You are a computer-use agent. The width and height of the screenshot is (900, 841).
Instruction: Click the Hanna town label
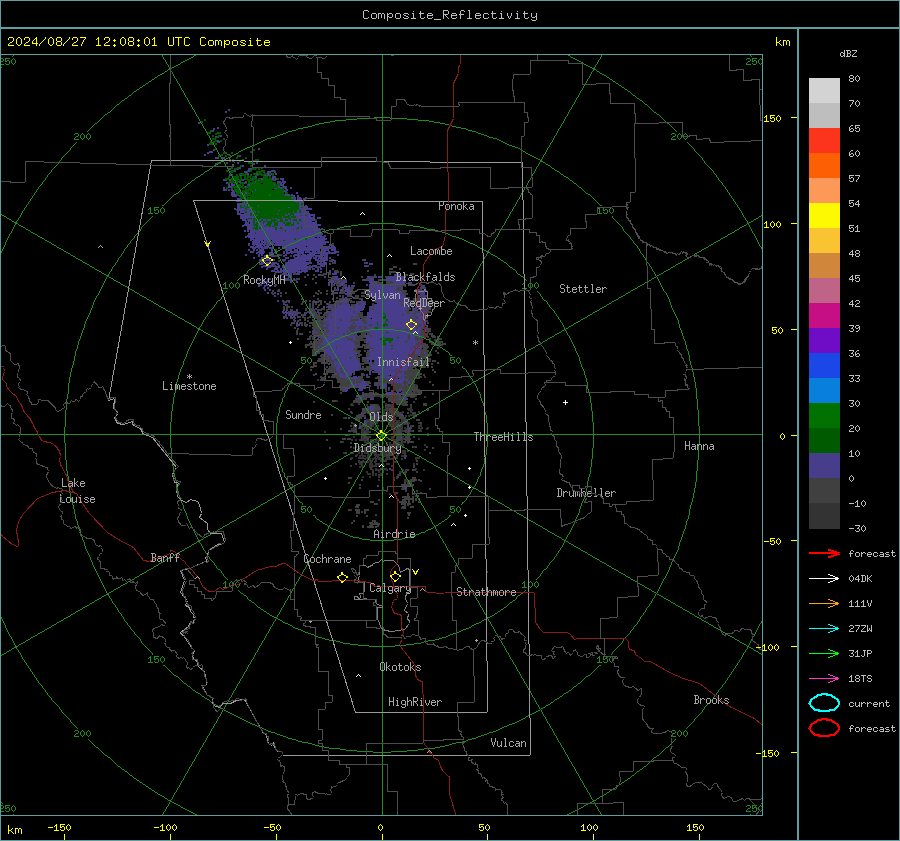[699, 446]
